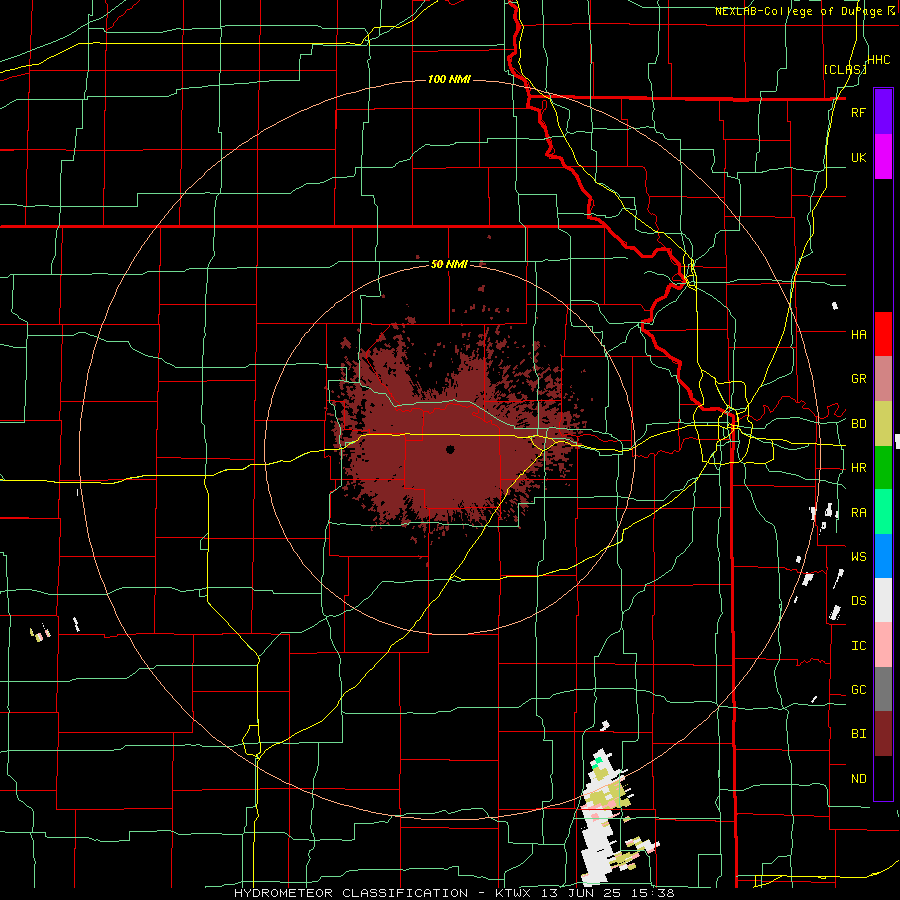Click the 15:38 time stamp

coord(655,893)
